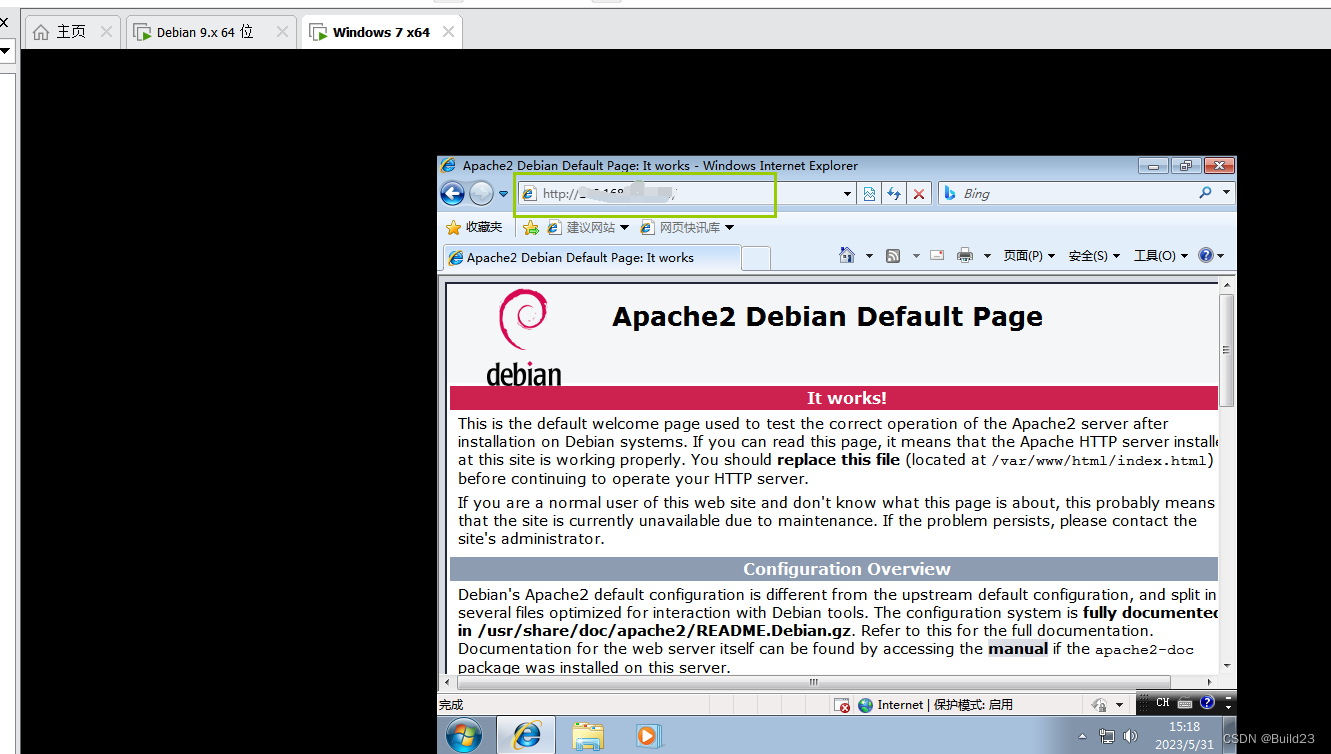Open the recent pages dropdown arrow
This screenshot has width=1331, height=754.
point(503,194)
